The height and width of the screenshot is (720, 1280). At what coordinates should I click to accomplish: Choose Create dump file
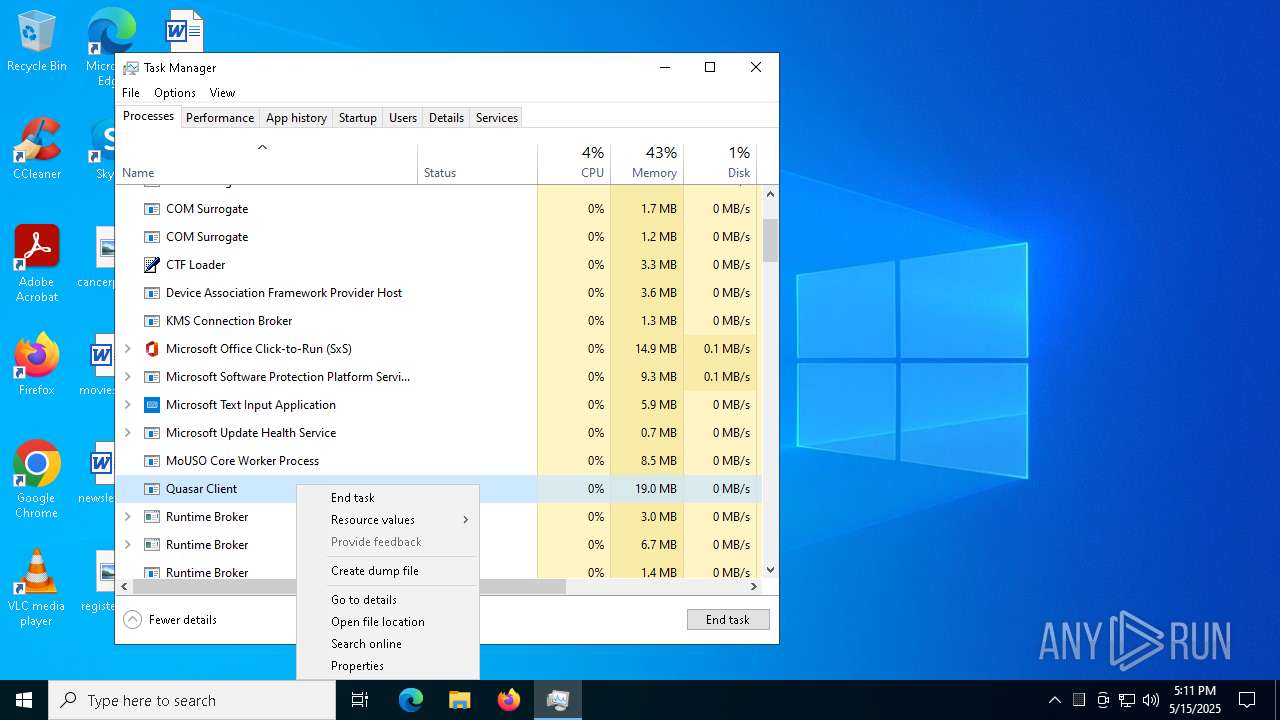388,571
